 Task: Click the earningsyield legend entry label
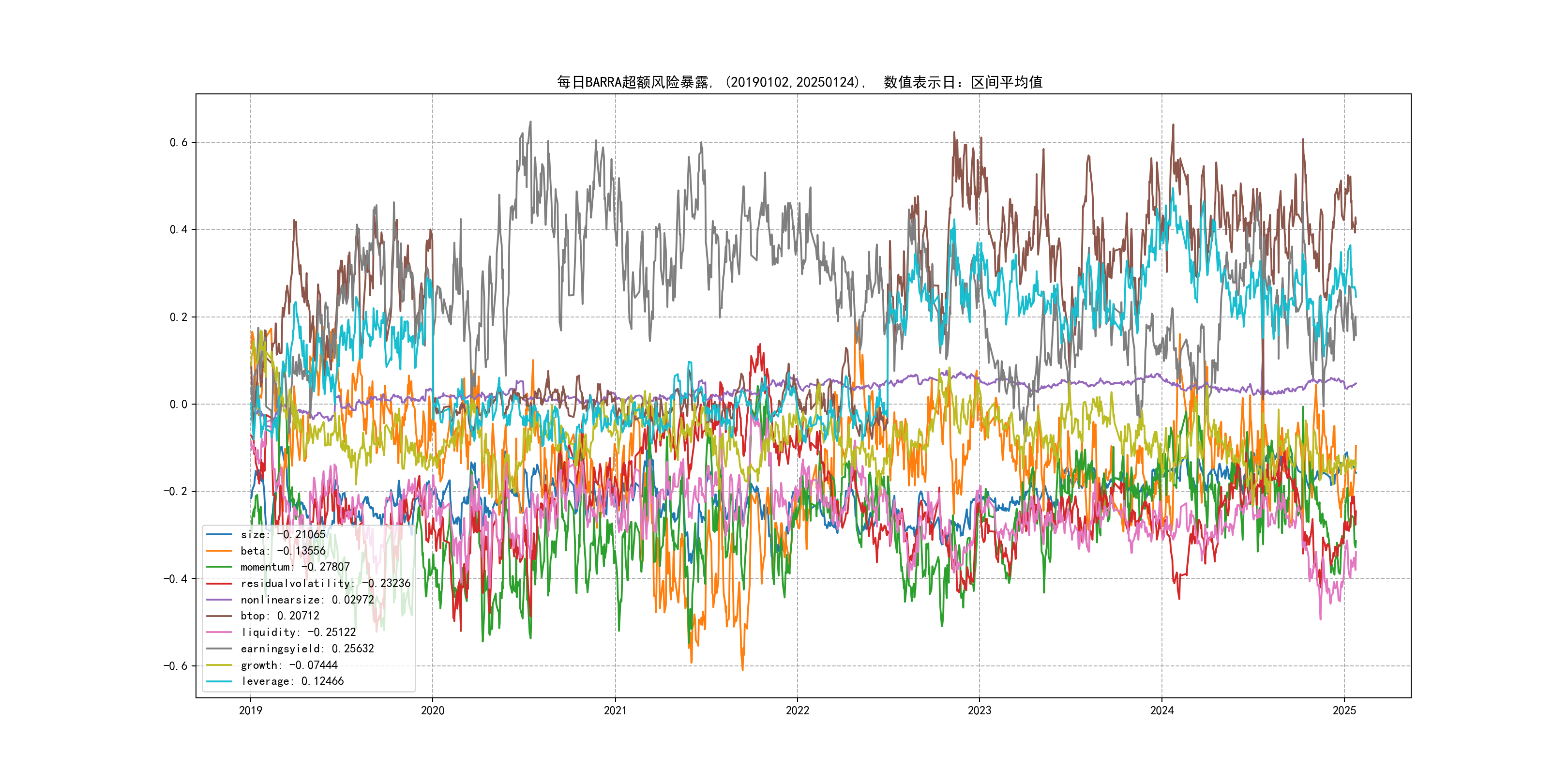[307, 649]
